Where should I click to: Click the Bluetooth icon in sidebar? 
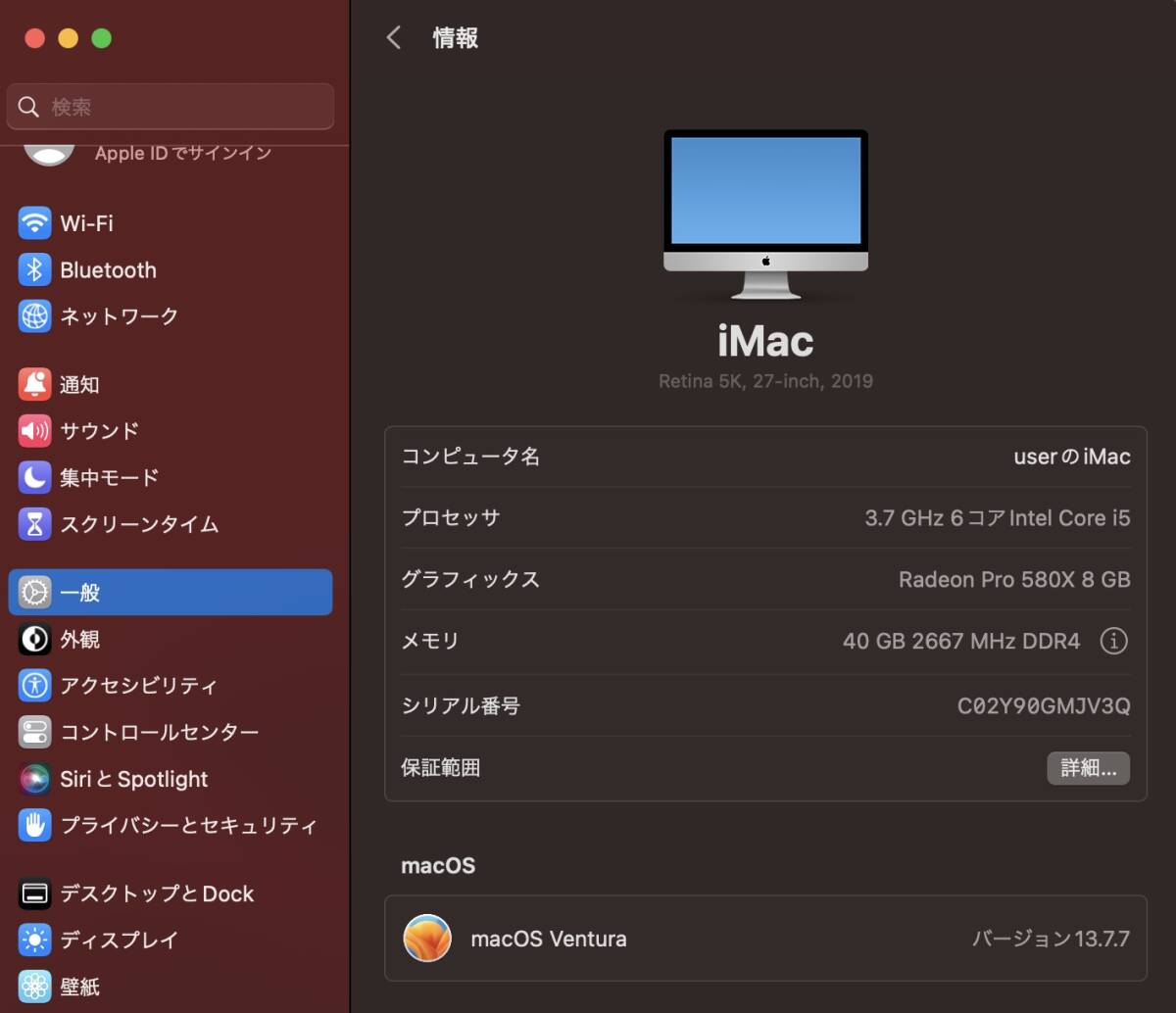[x=34, y=270]
